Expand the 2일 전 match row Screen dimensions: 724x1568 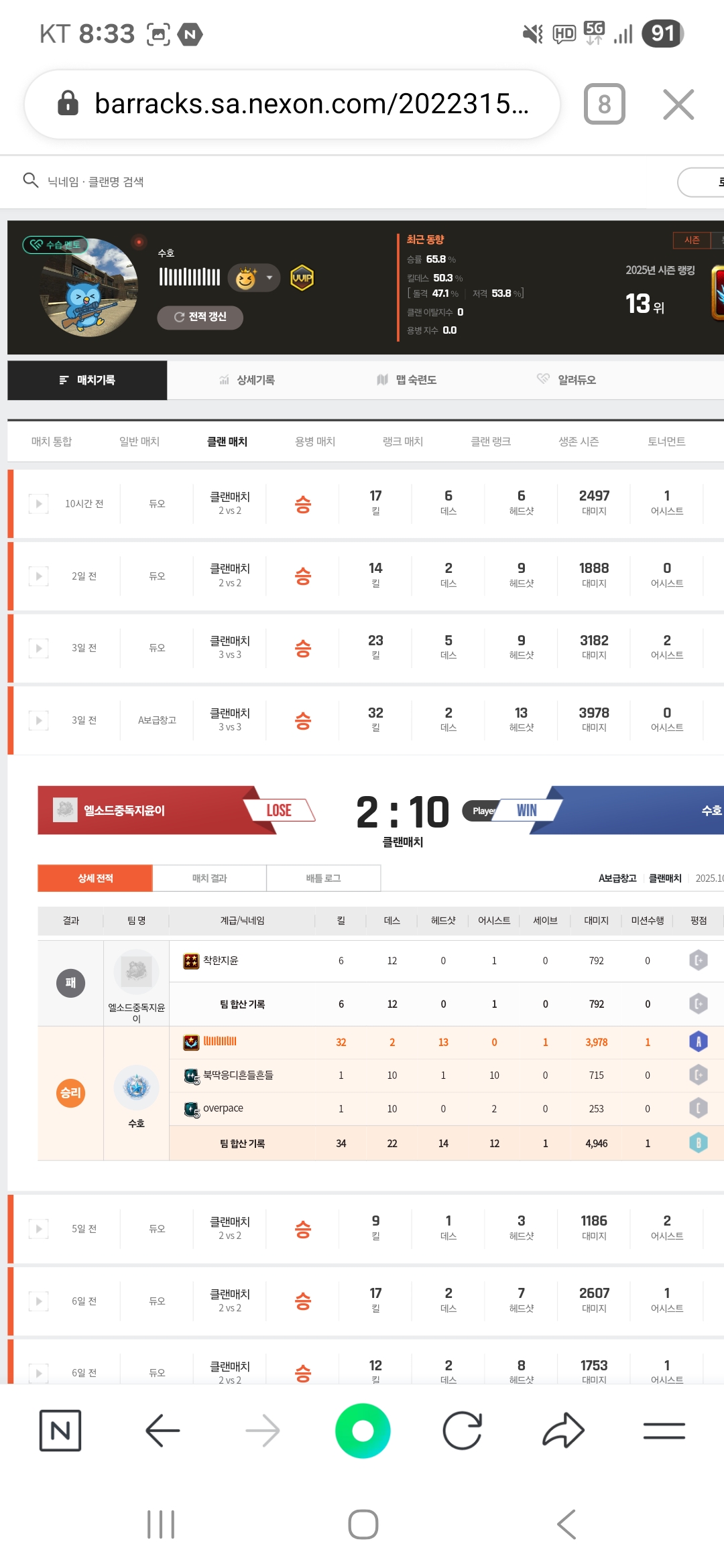(x=38, y=576)
